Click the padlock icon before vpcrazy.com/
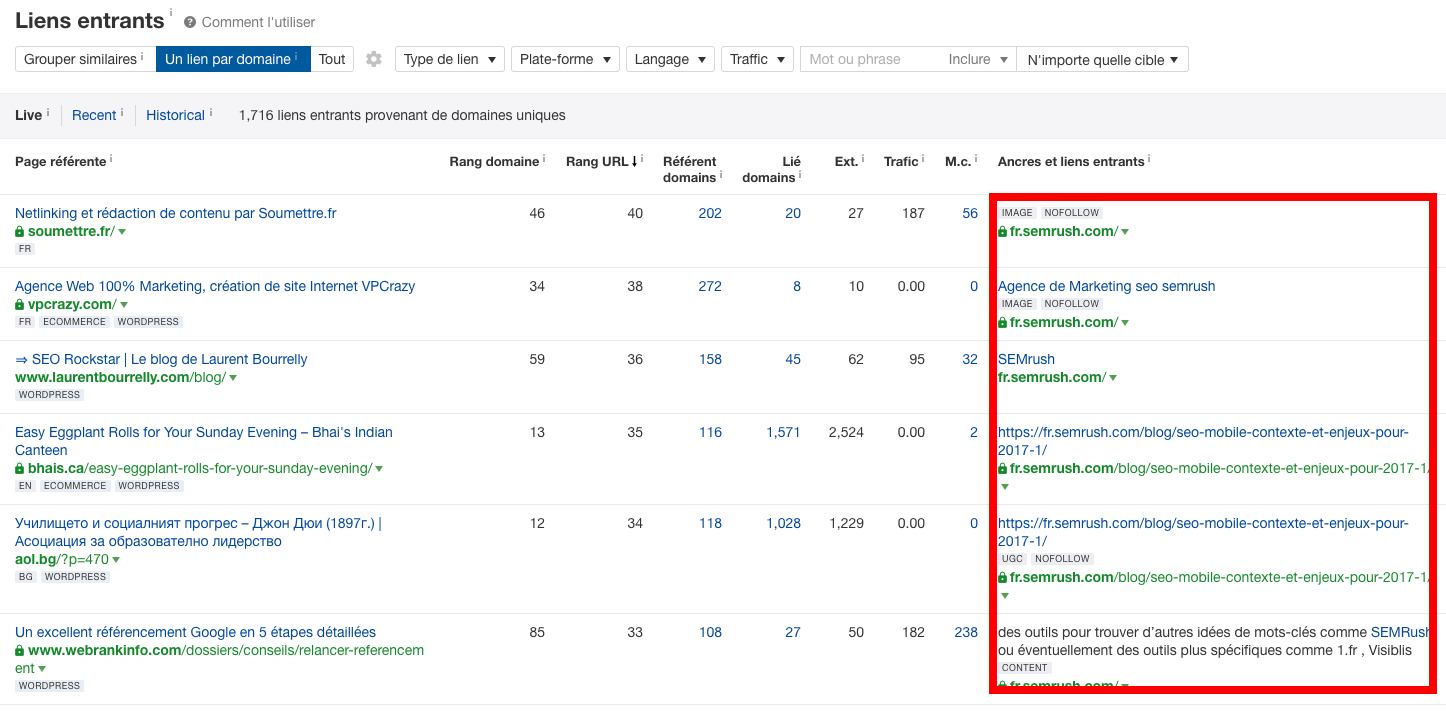 (20, 305)
